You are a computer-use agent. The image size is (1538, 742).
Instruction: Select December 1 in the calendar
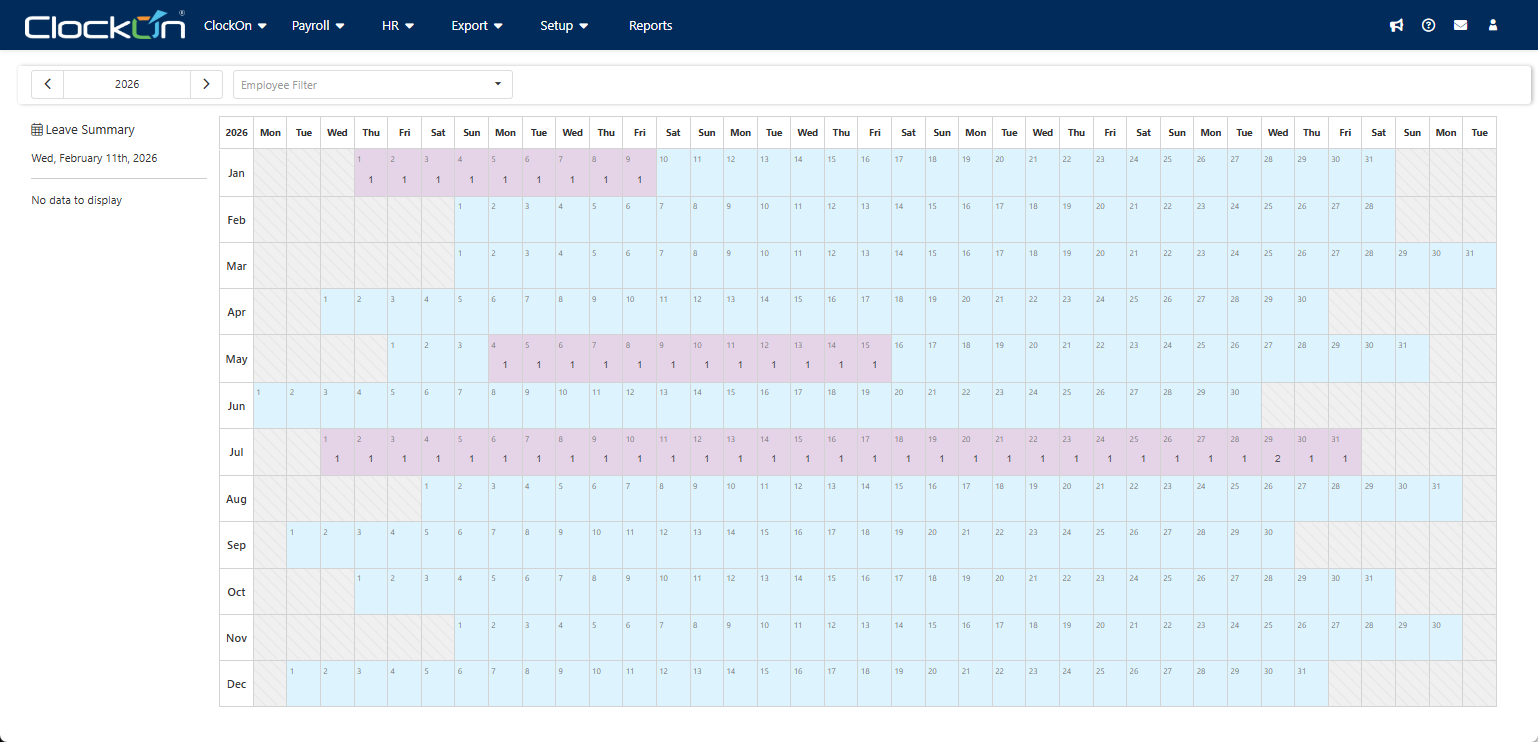coord(304,684)
